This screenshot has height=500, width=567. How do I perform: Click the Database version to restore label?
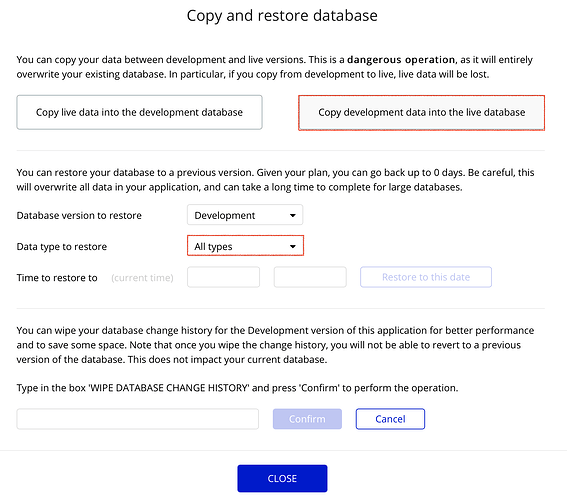[x=79, y=215]
